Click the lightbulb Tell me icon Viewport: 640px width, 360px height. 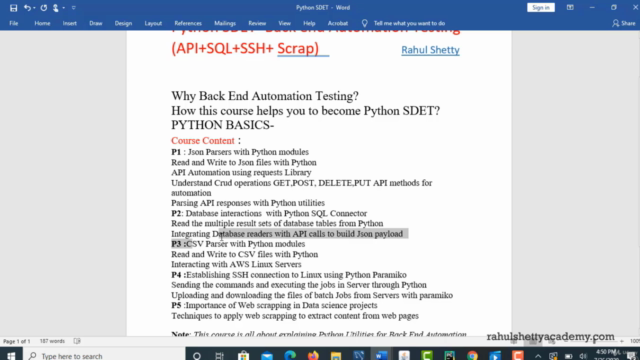(364, 23)
